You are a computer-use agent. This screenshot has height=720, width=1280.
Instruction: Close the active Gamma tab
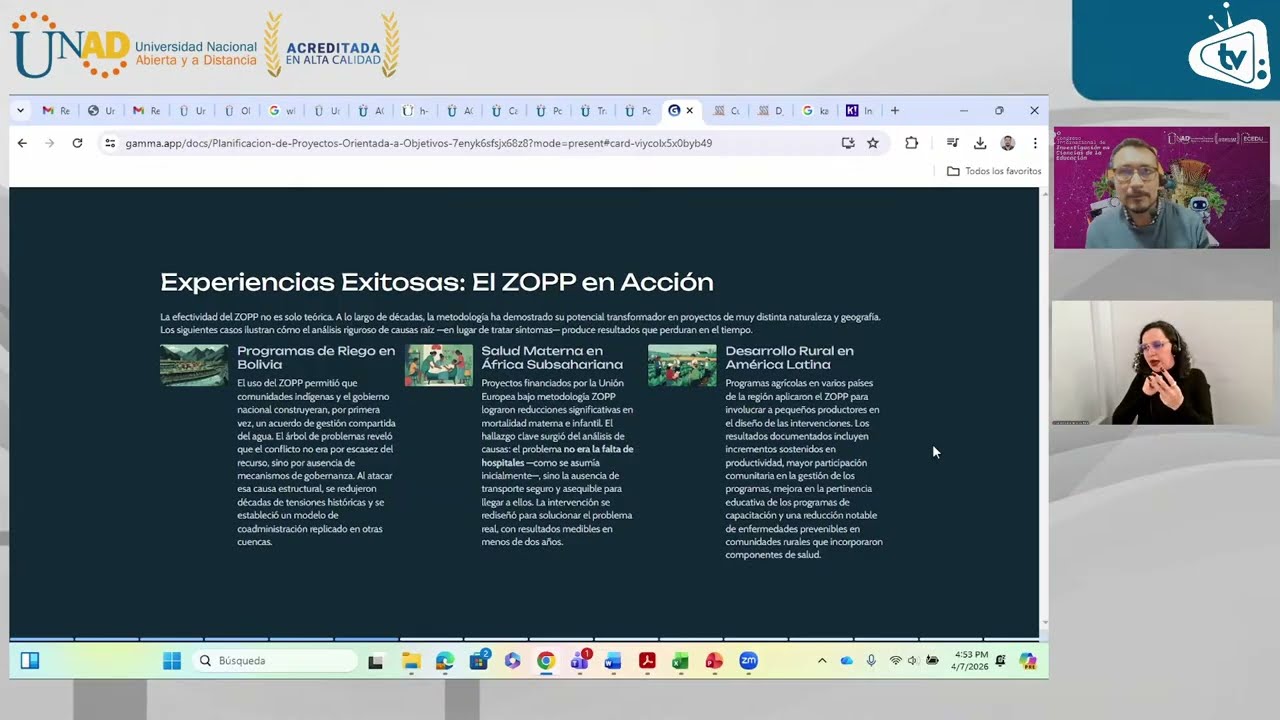689,111
